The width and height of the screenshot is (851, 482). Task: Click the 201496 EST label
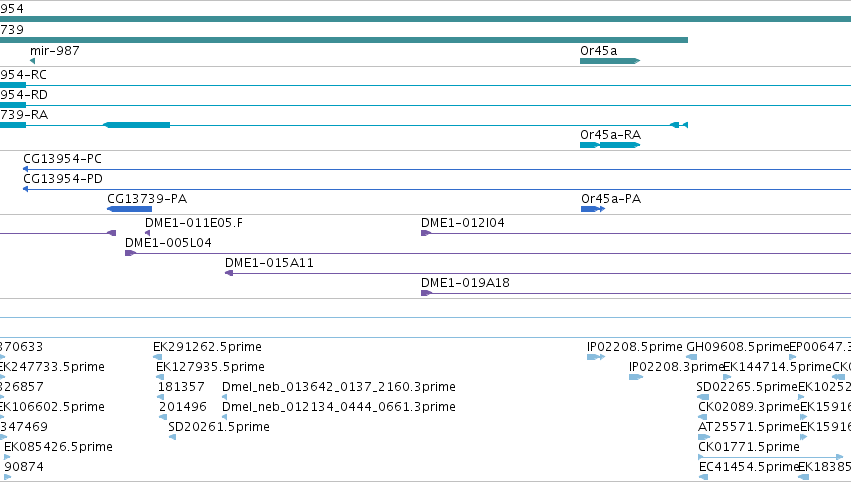coord(183,407)
